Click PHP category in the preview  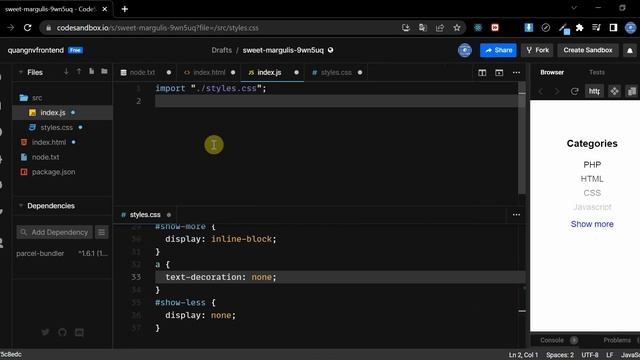tap(592, 164)
